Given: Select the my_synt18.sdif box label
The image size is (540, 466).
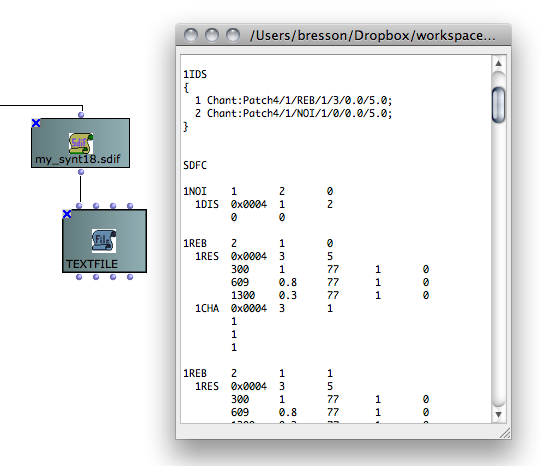Looking at the screenshot, I should click(78, 159).
